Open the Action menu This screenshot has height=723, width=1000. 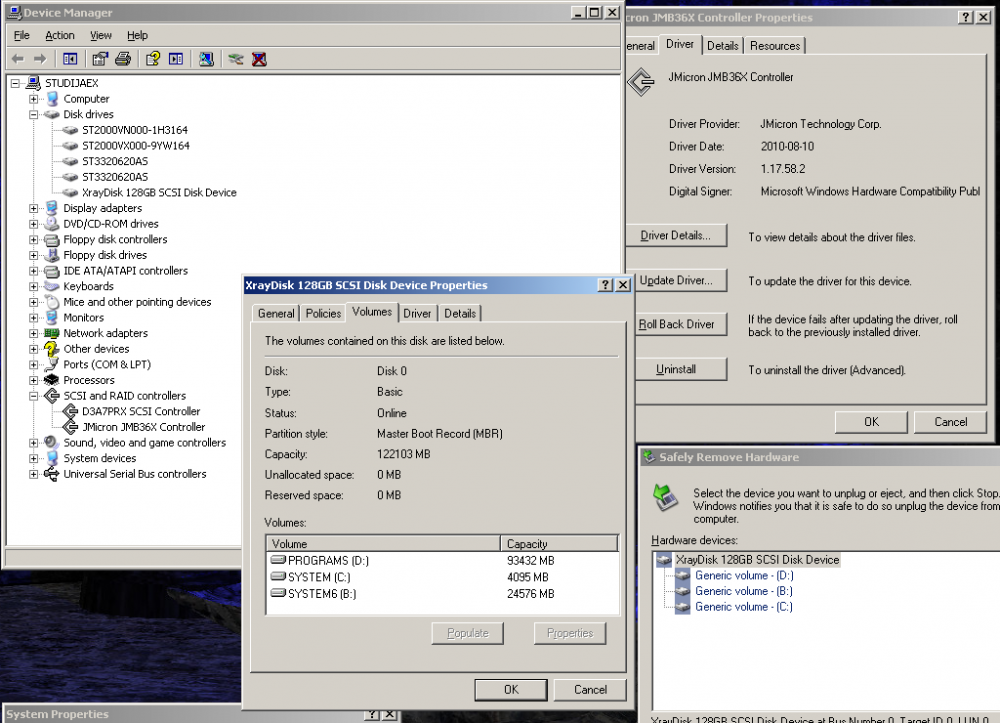(x=59, y=35)
